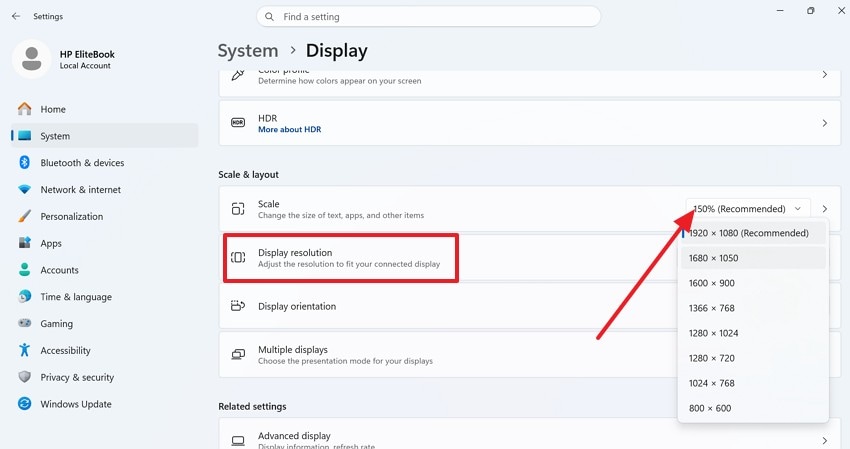Viewport: 850px width, 449px height.
Task: Click the Privacy & security shield icon
Action: (24, 376)
